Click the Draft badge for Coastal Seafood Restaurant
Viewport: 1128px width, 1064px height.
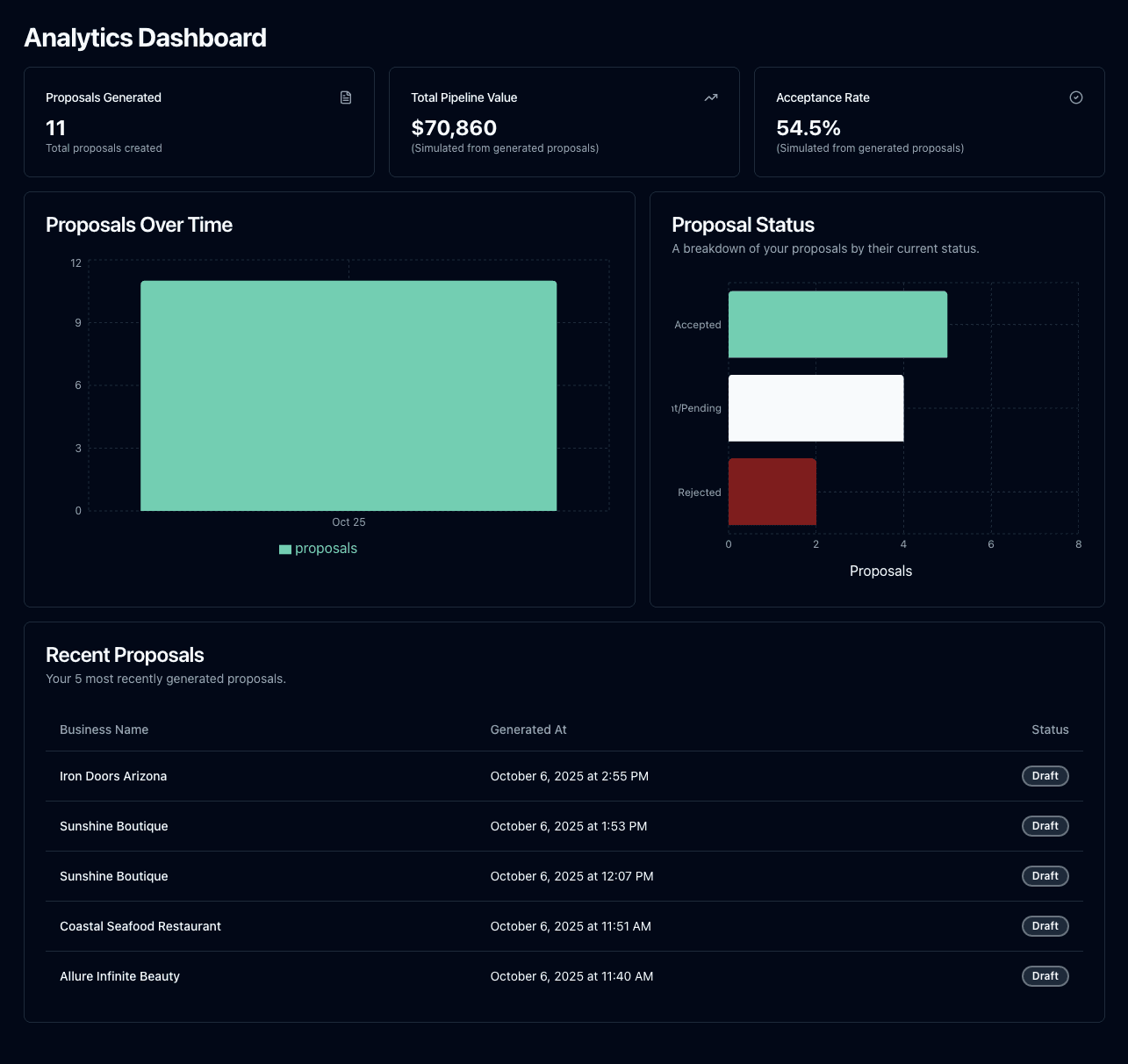click(1045, 926)
